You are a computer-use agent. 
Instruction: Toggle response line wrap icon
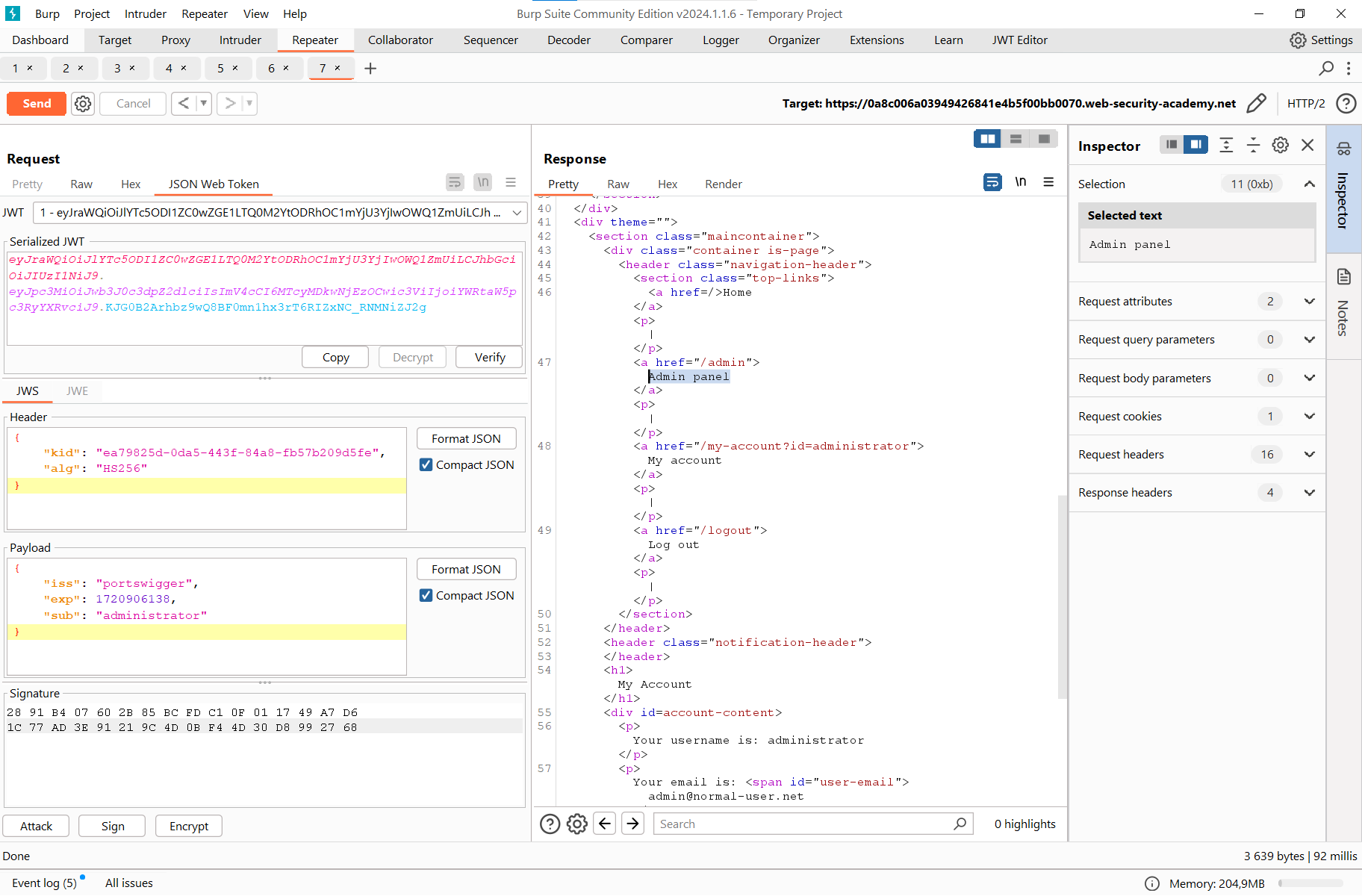992,182
